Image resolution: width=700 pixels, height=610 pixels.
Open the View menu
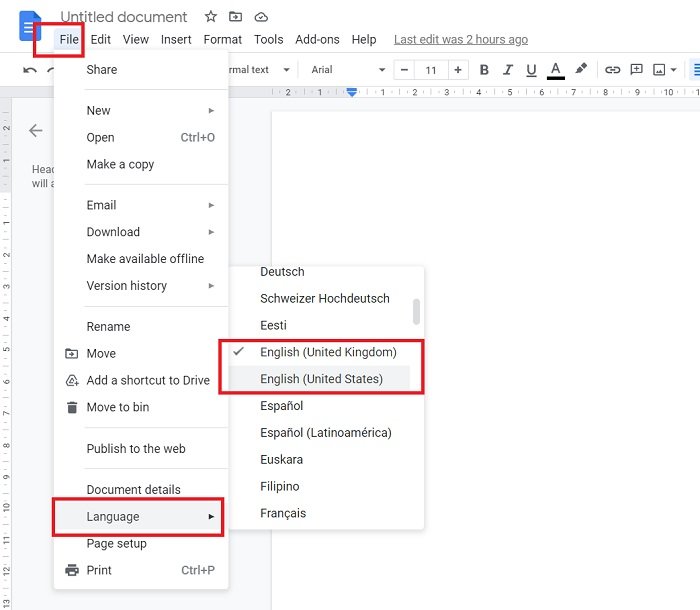click(x=136, y=40)
